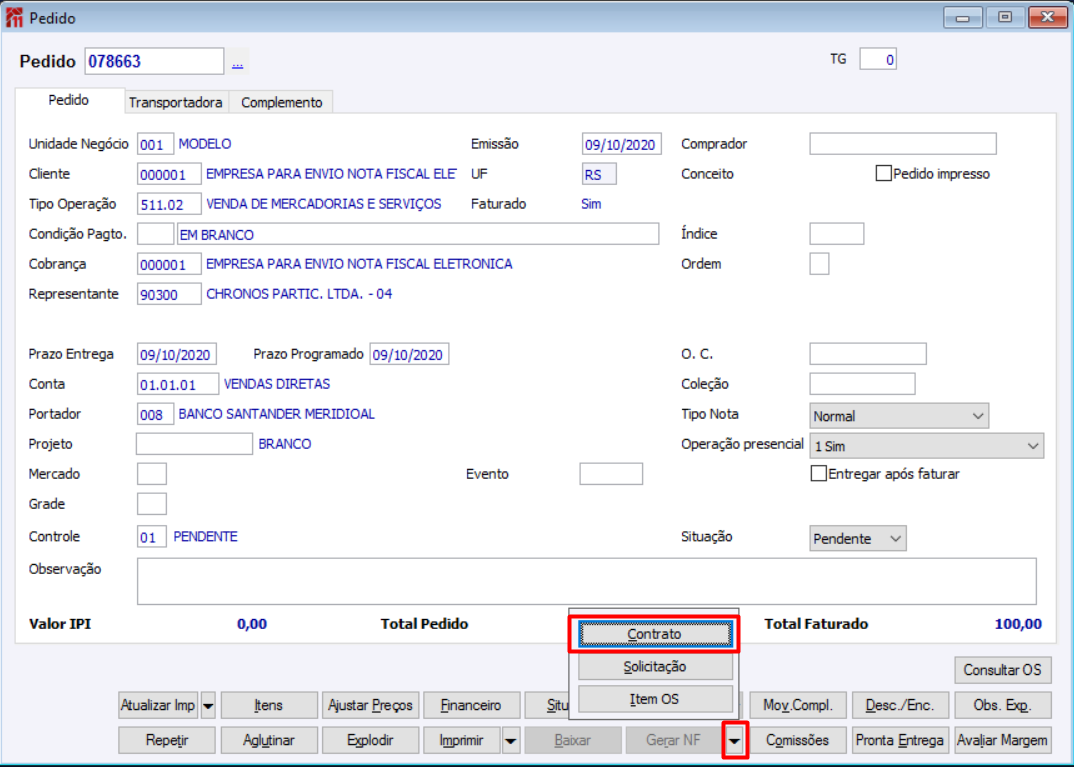
Task: Click the Evento input field
Action: (611, 474)
